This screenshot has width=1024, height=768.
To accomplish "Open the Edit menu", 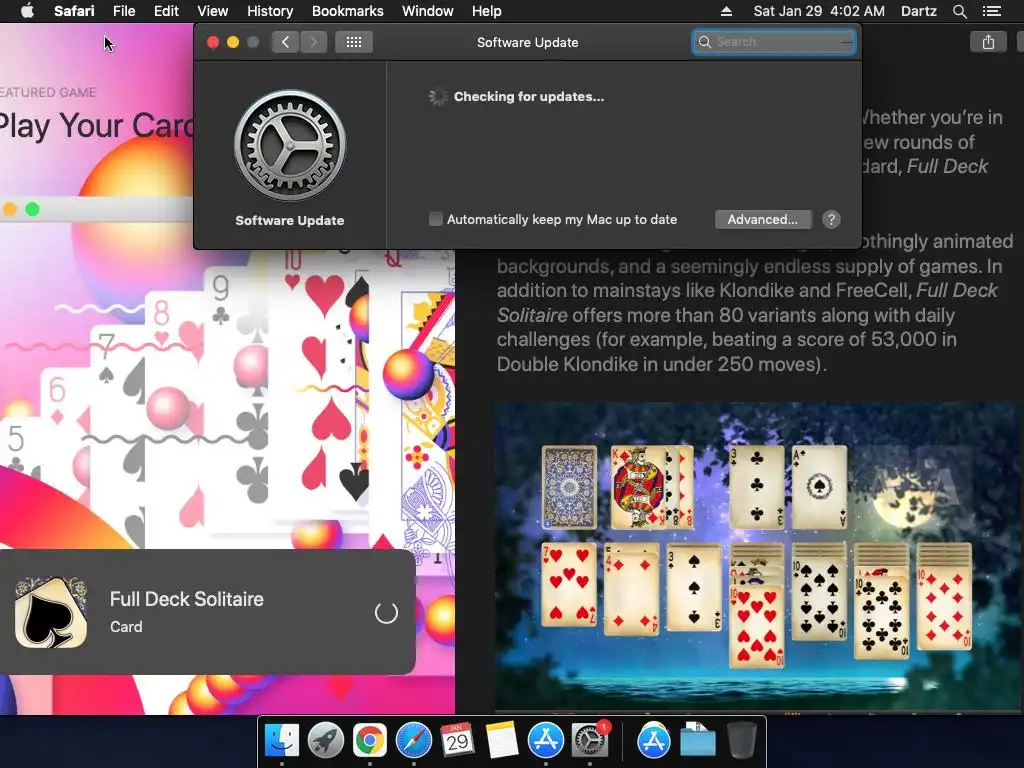I will point(166,11).
